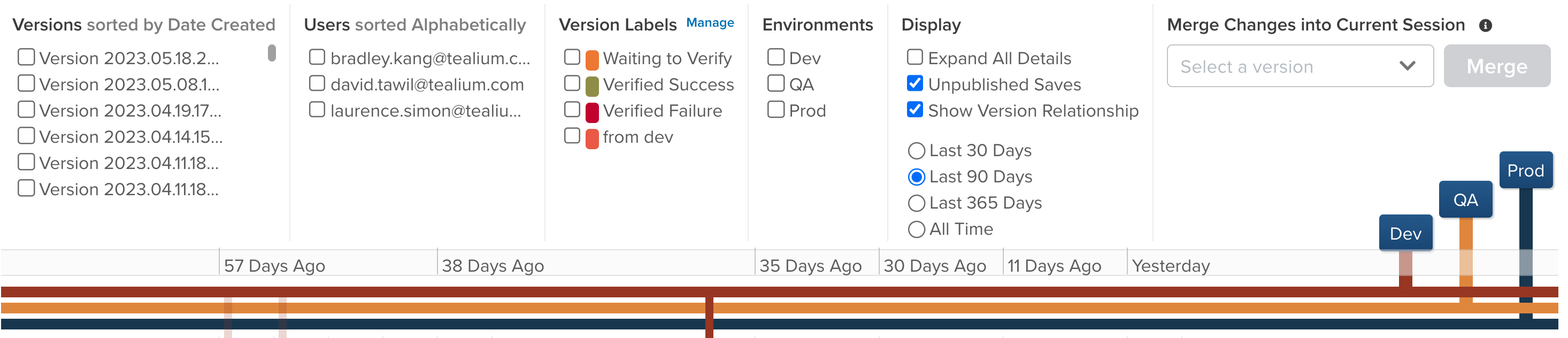Screen dimensions: 1568x338
Task: Enable the Expand All Details checkbox
Action: coord(915,57)
